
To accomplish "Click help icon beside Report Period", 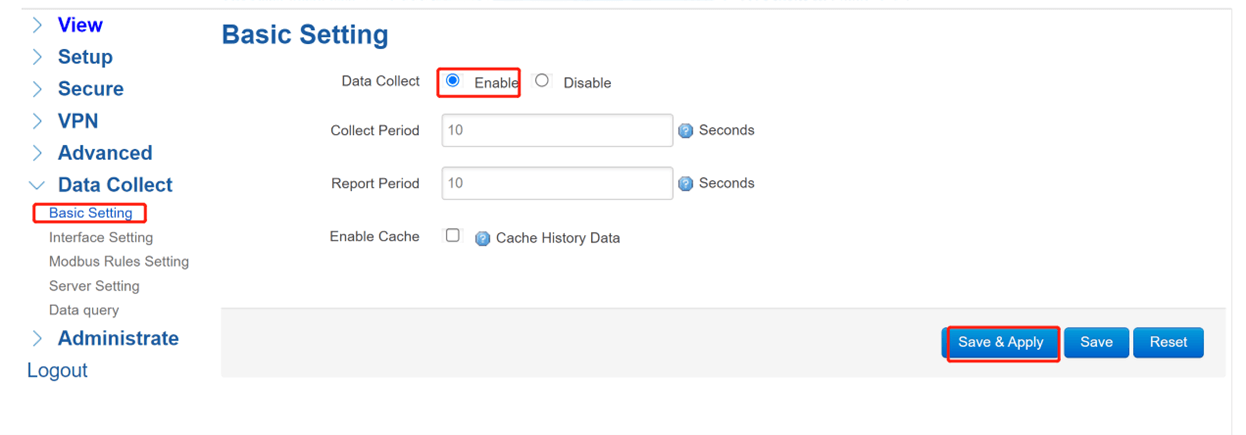I will point(686,184).
